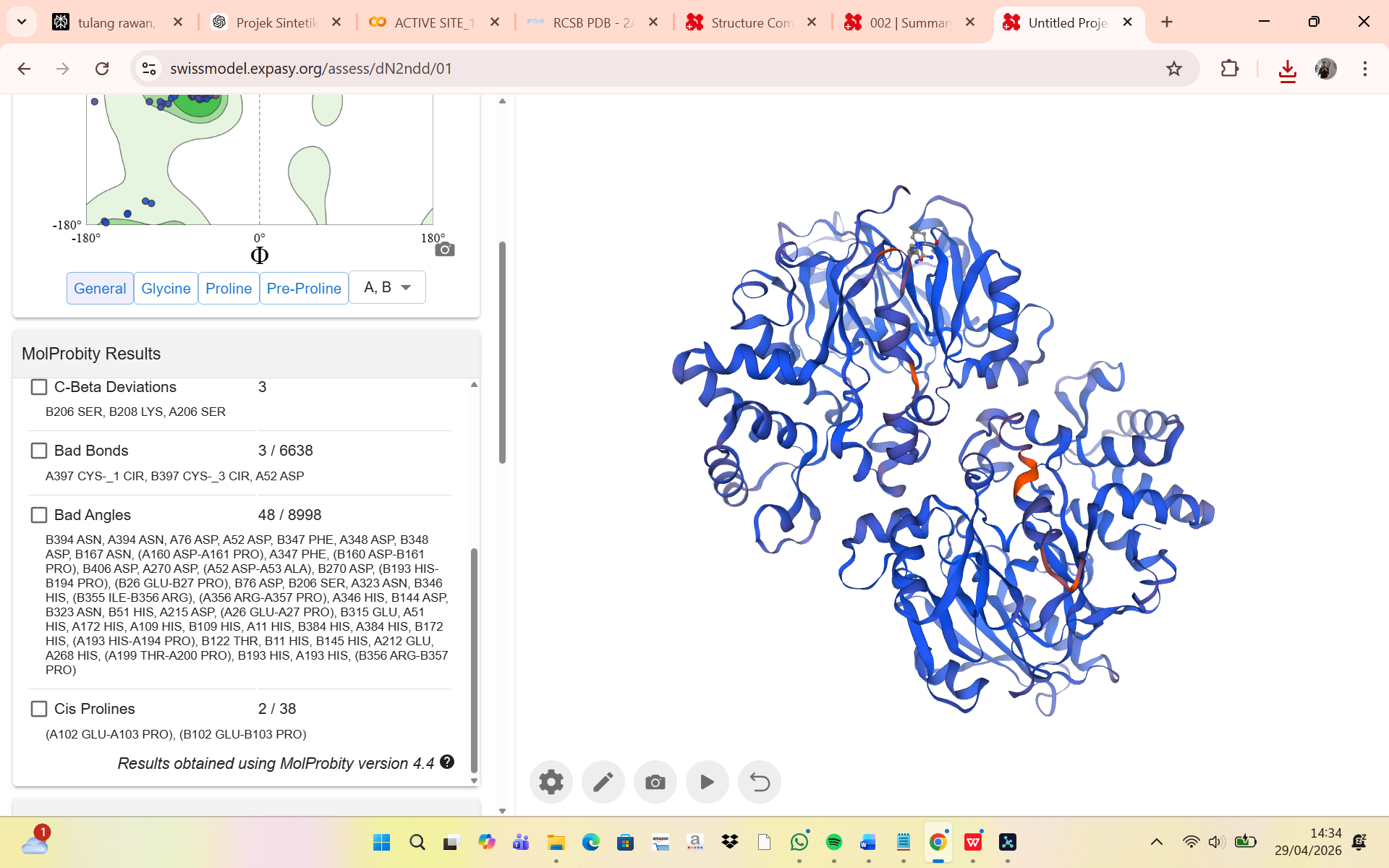Click the MolProbity Results panel header

(x=246, y=354)
